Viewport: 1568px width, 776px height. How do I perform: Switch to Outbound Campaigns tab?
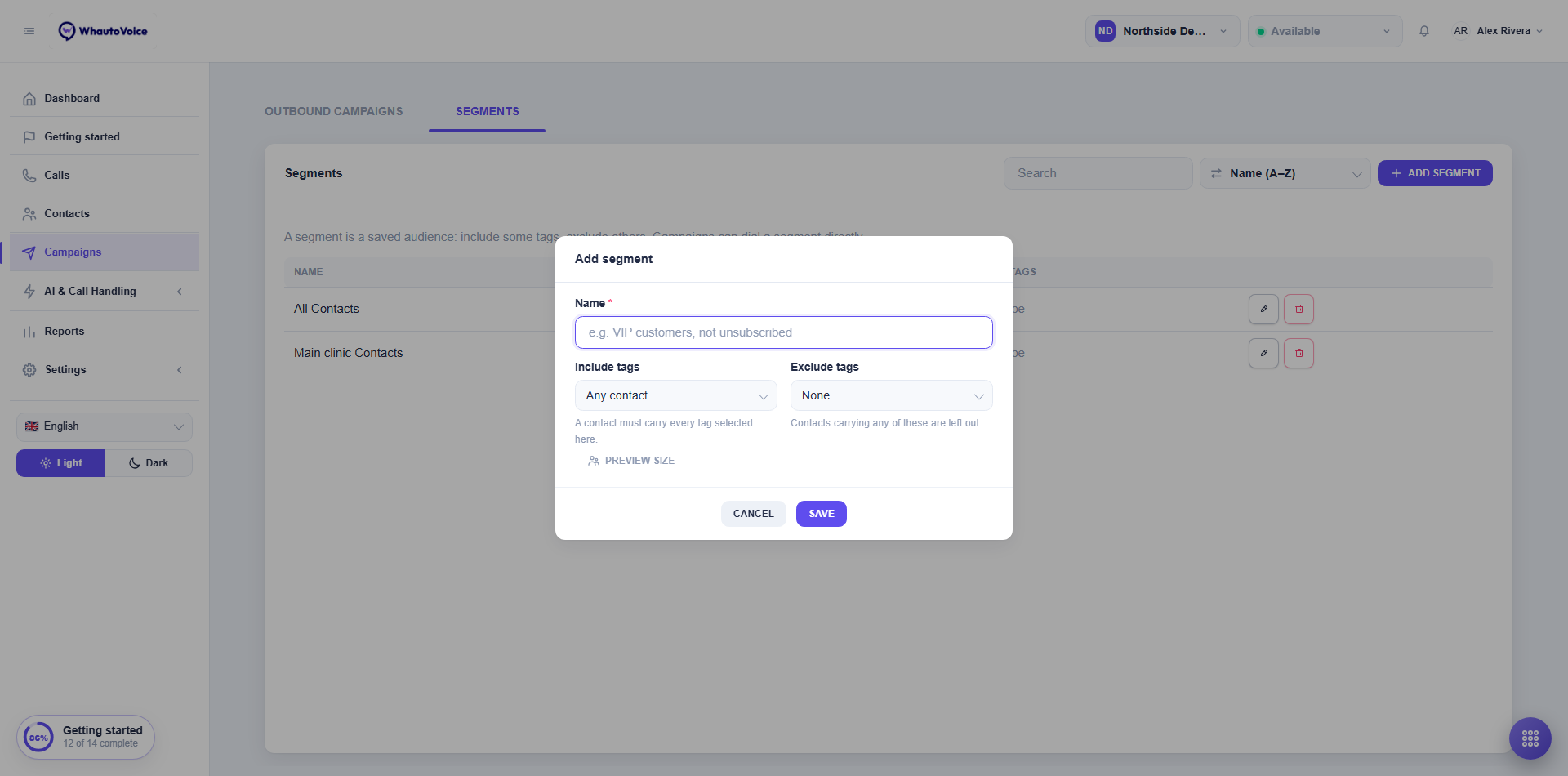(x=333, y=111)
